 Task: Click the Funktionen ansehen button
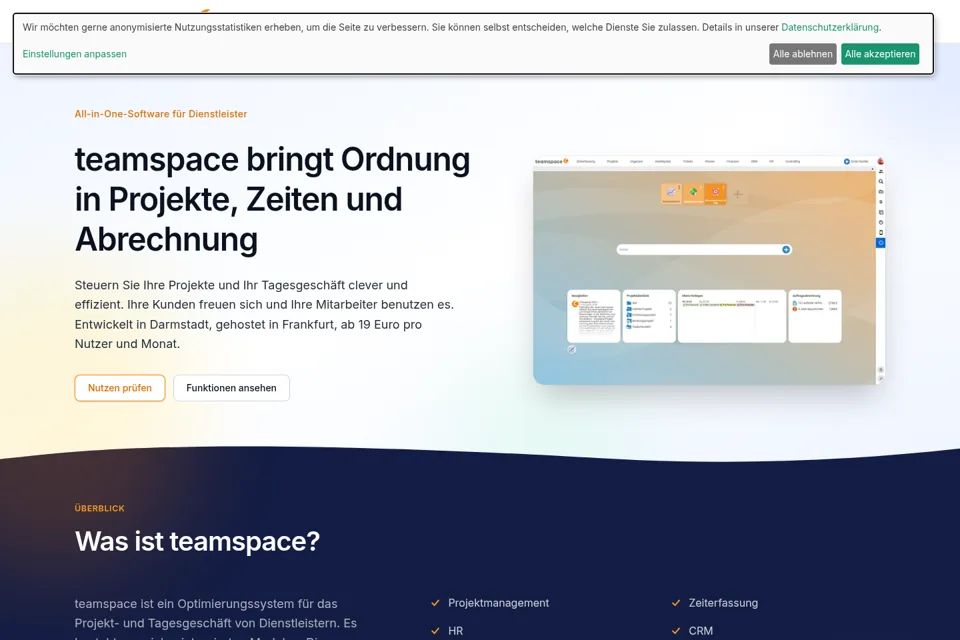(231, 388)
